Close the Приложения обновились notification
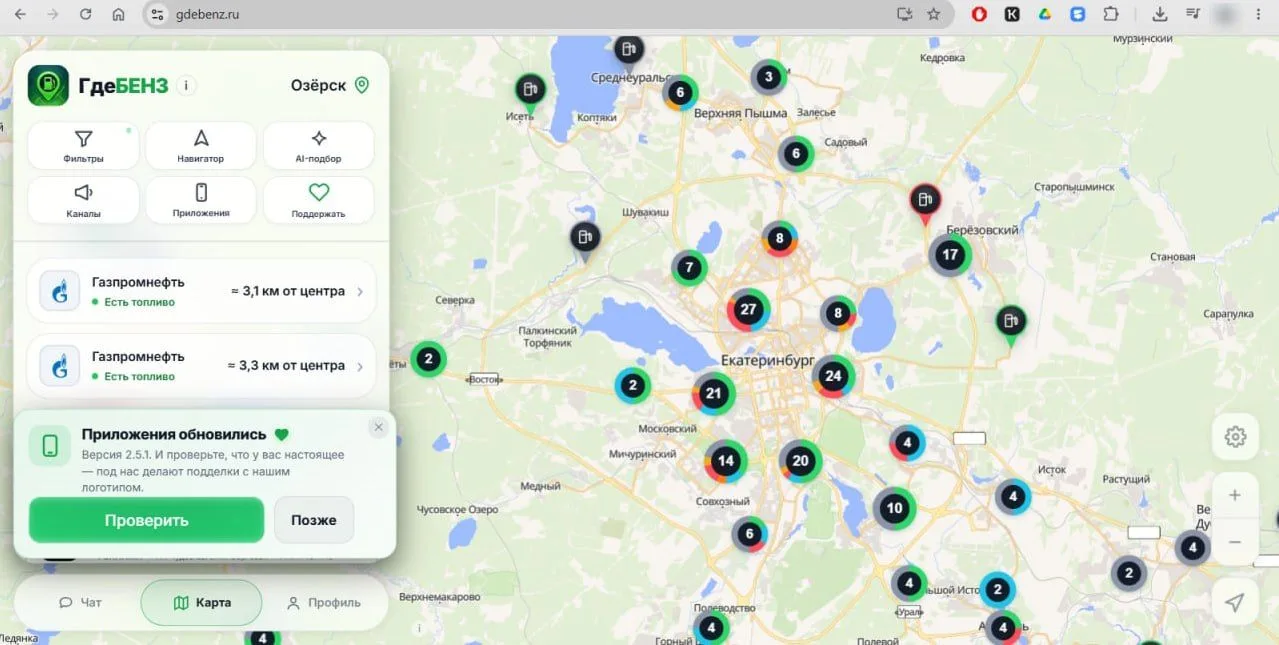Screen dimensions: 1279x645 point(378,427)
